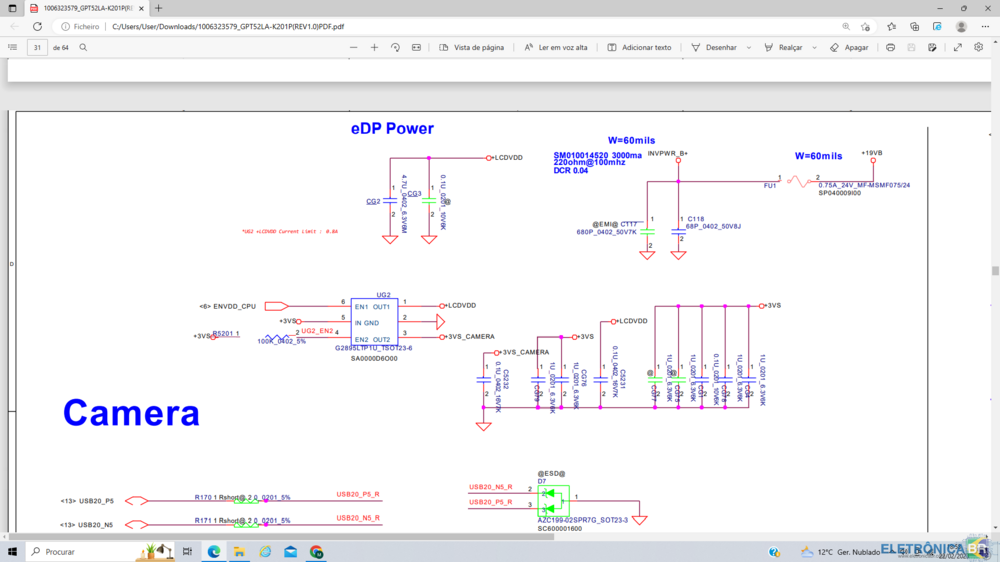Toggle Ler em voz alta reading
1000x562 pixels.
pos(556,47)
